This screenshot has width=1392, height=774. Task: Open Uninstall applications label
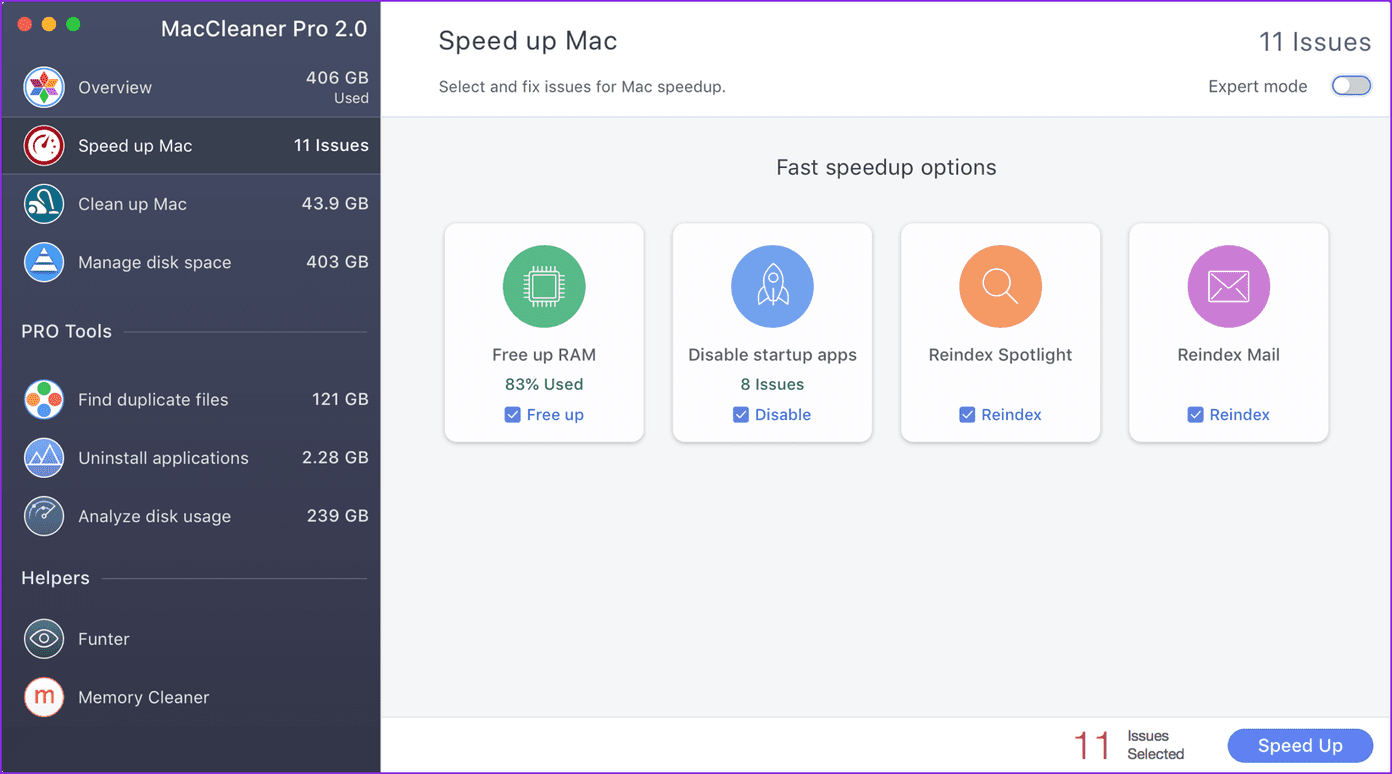(x=163, y=458)
